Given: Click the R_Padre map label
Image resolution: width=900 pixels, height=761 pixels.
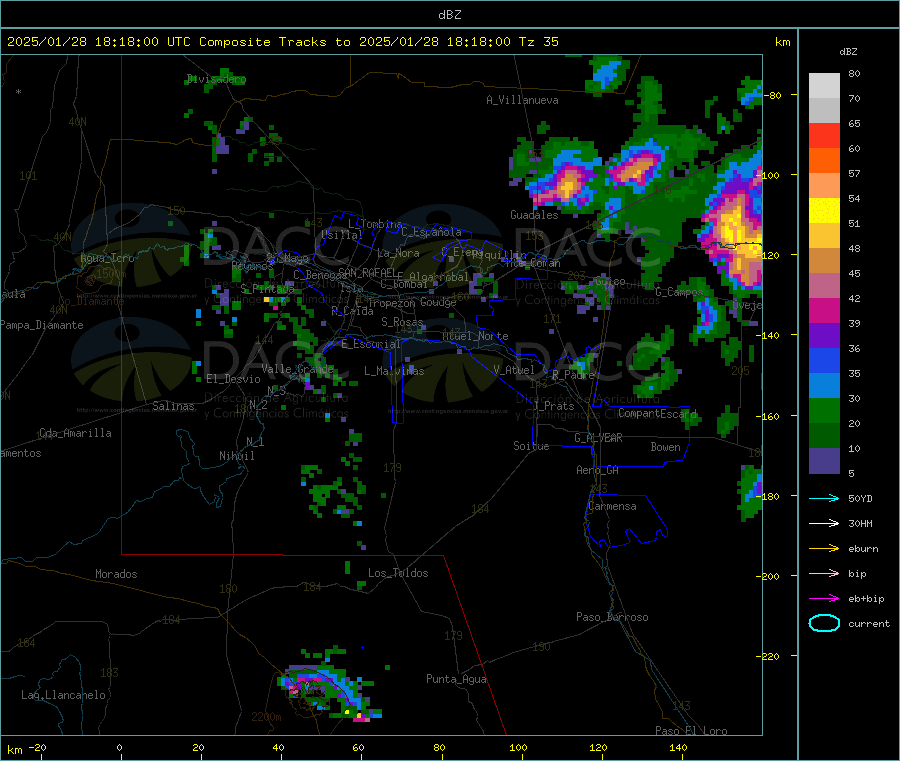Looking at the screenshot, I should 573,375.
